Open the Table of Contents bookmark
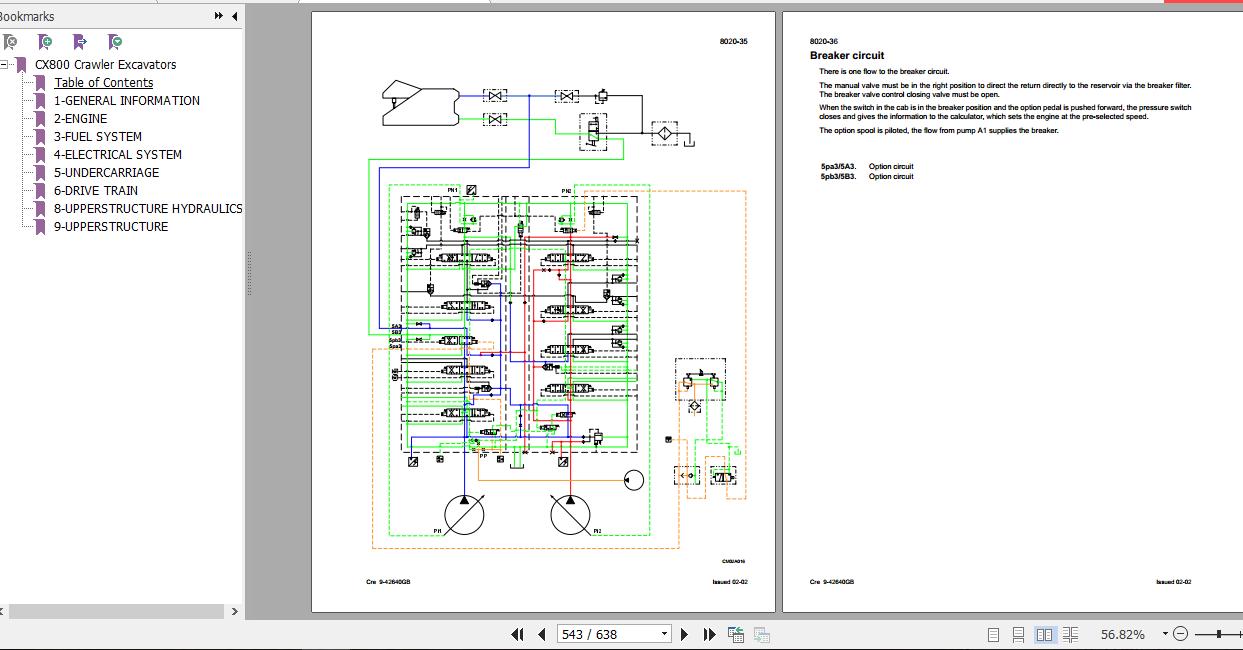The height and width of the screenshot is (650, 1243). 103,82
